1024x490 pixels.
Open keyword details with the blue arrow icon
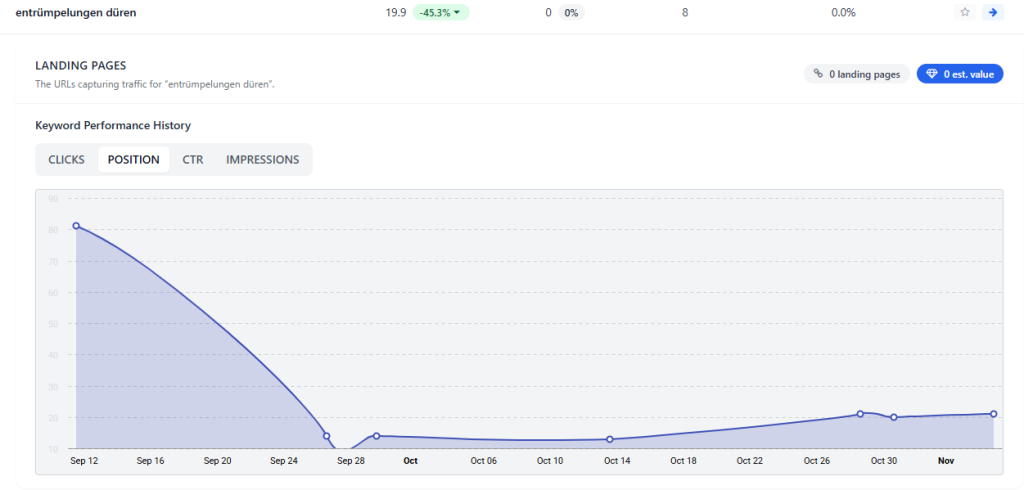992,13
